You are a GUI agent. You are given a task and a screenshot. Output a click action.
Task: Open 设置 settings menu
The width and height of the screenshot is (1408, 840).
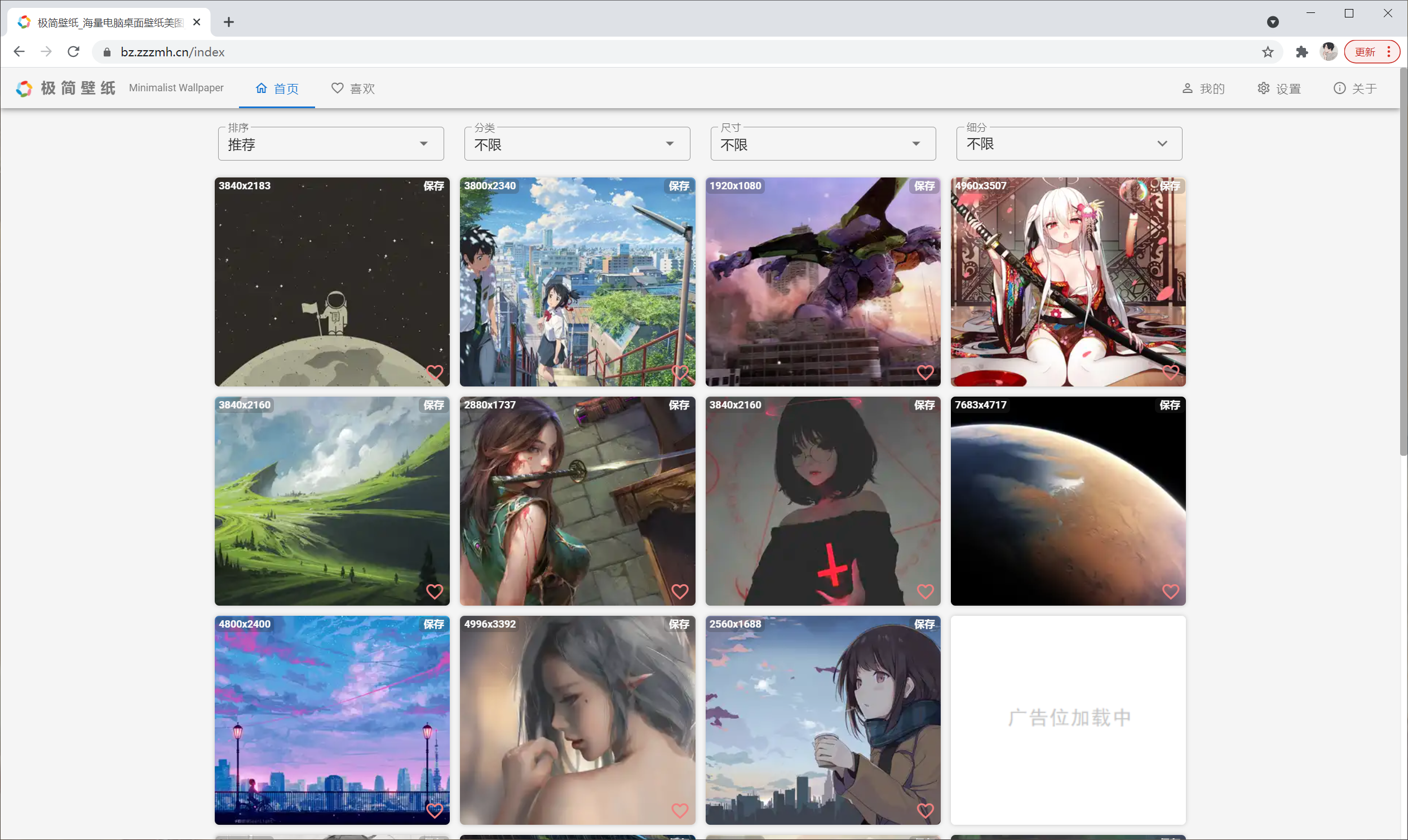(x=1279, y=88)
